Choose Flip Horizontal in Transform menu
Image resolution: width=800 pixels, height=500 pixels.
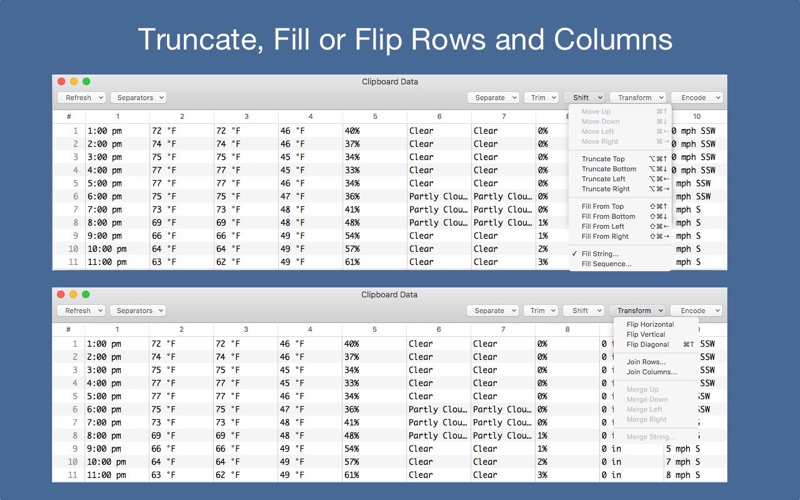coord(650,324)
